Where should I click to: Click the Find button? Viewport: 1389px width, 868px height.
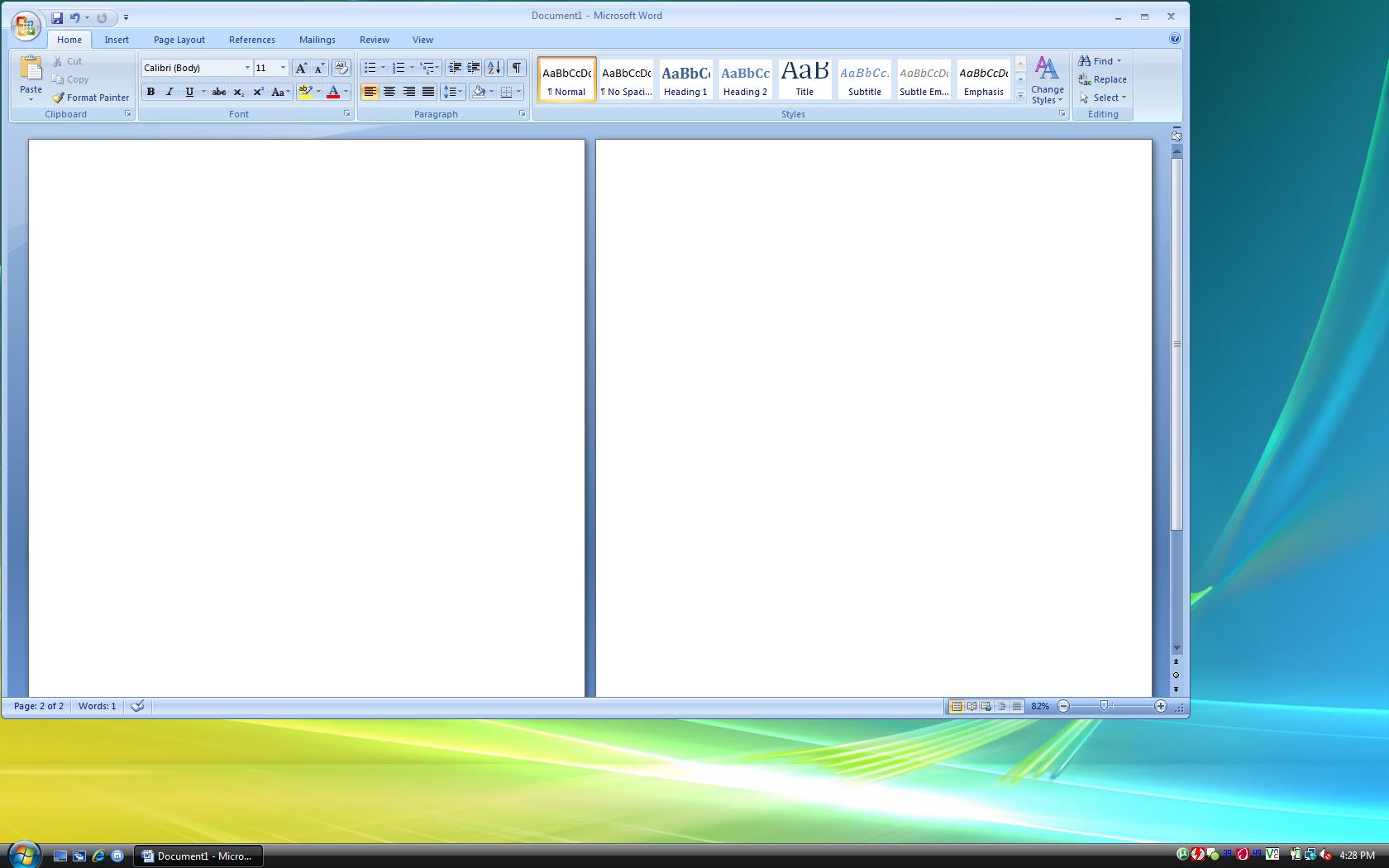click(1100, 61)
